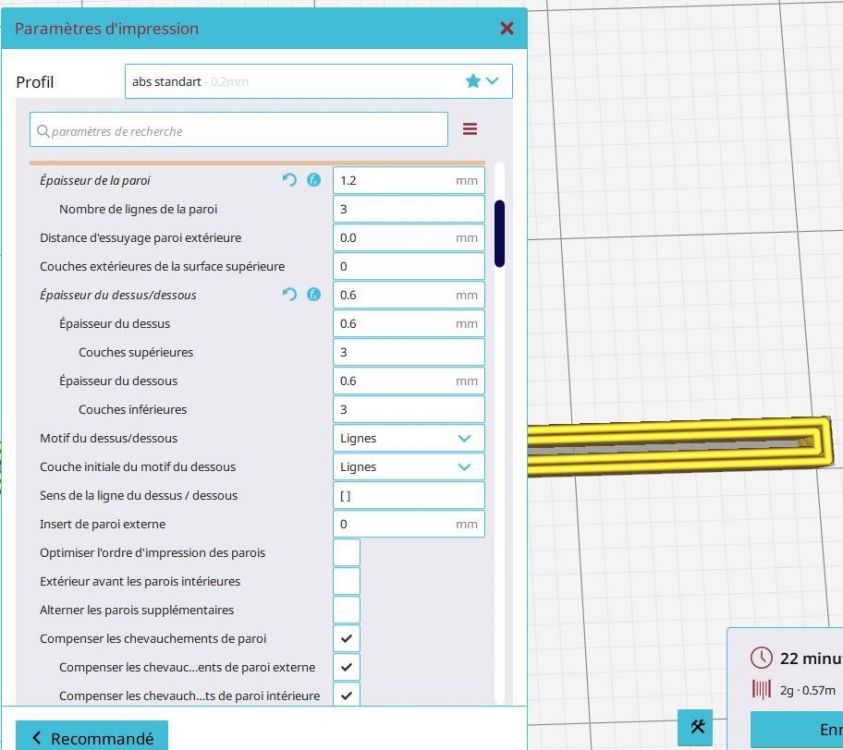This screenshot has height=750, width=843.
Task: Click the Épaisseur de la paroi label
Action: click(95, 181)
